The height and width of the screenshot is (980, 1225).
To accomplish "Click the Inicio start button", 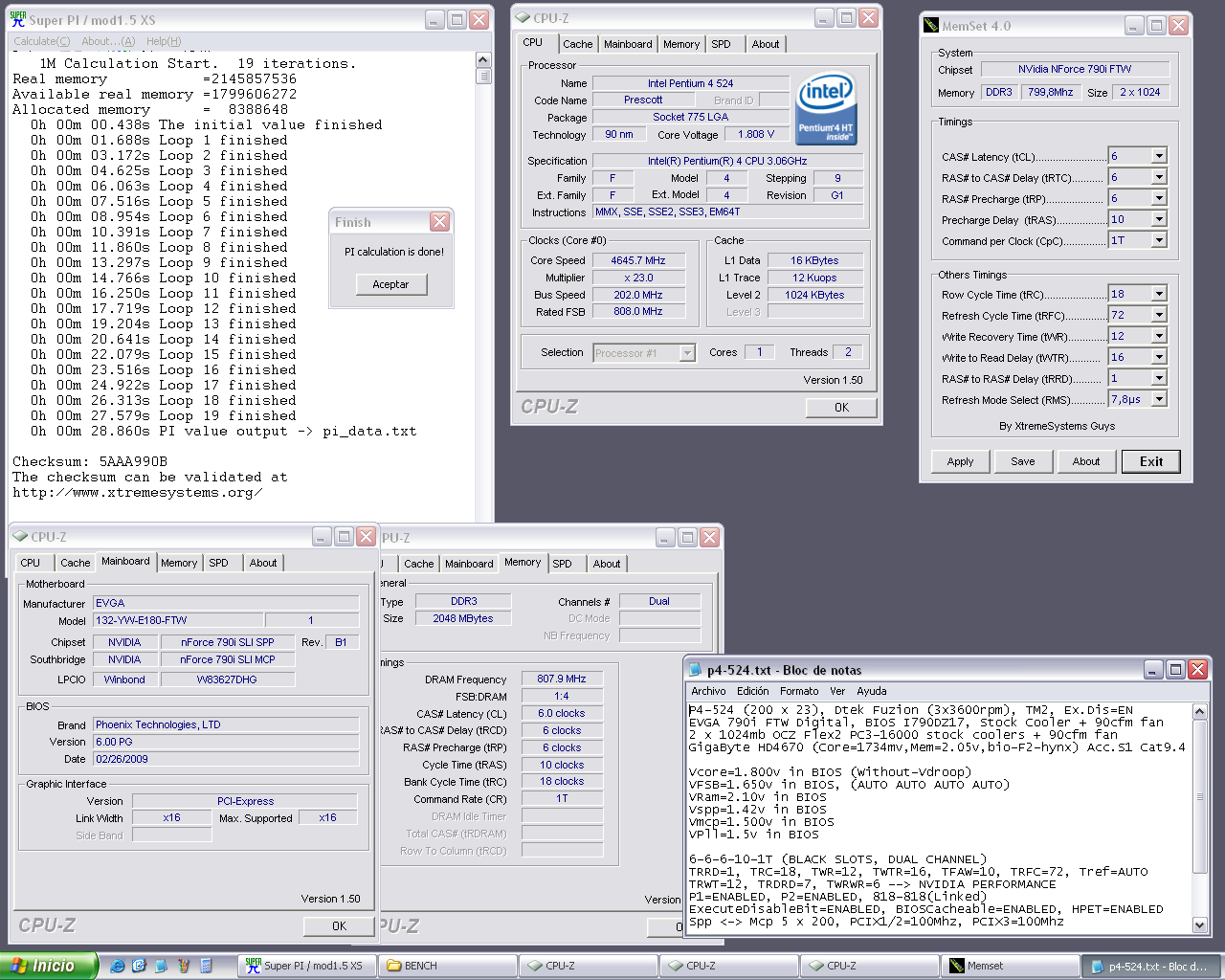I will click(x=48, y=966).
